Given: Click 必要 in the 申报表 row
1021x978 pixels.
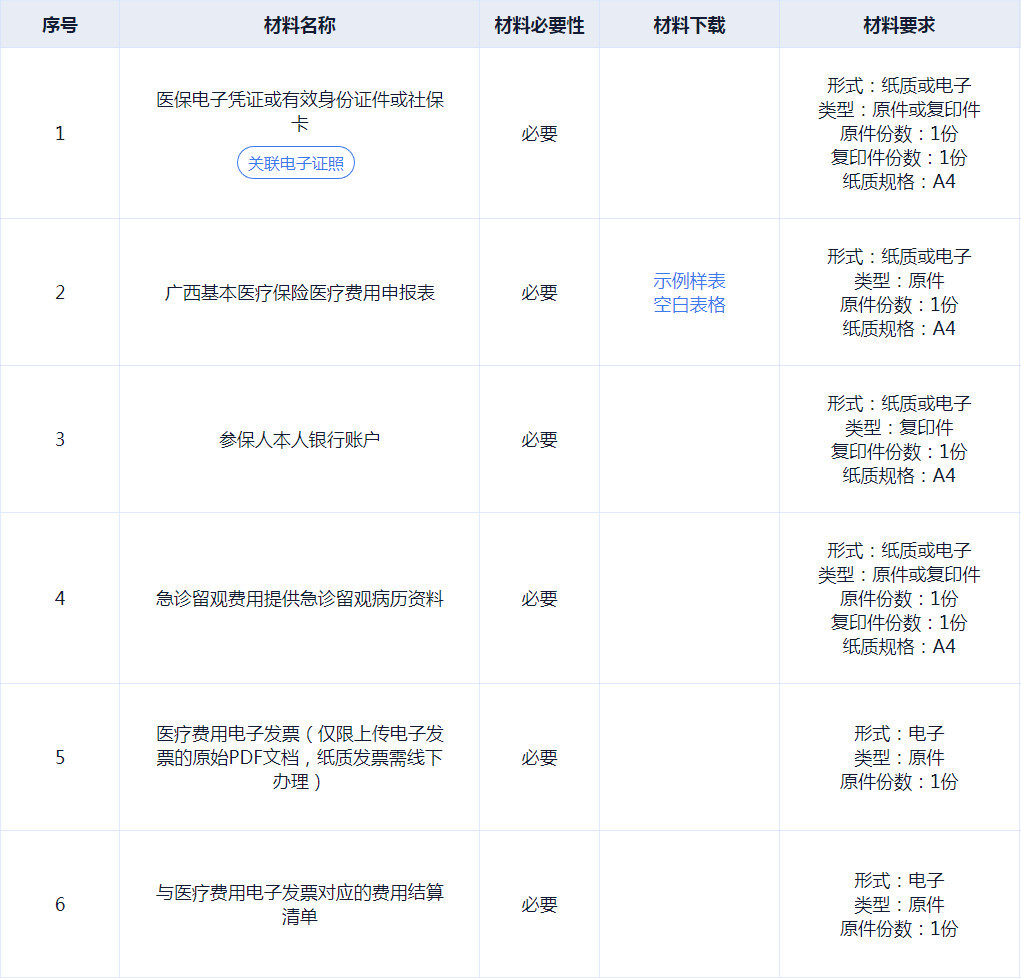Looking at the screenshot, I should [539, 293].
